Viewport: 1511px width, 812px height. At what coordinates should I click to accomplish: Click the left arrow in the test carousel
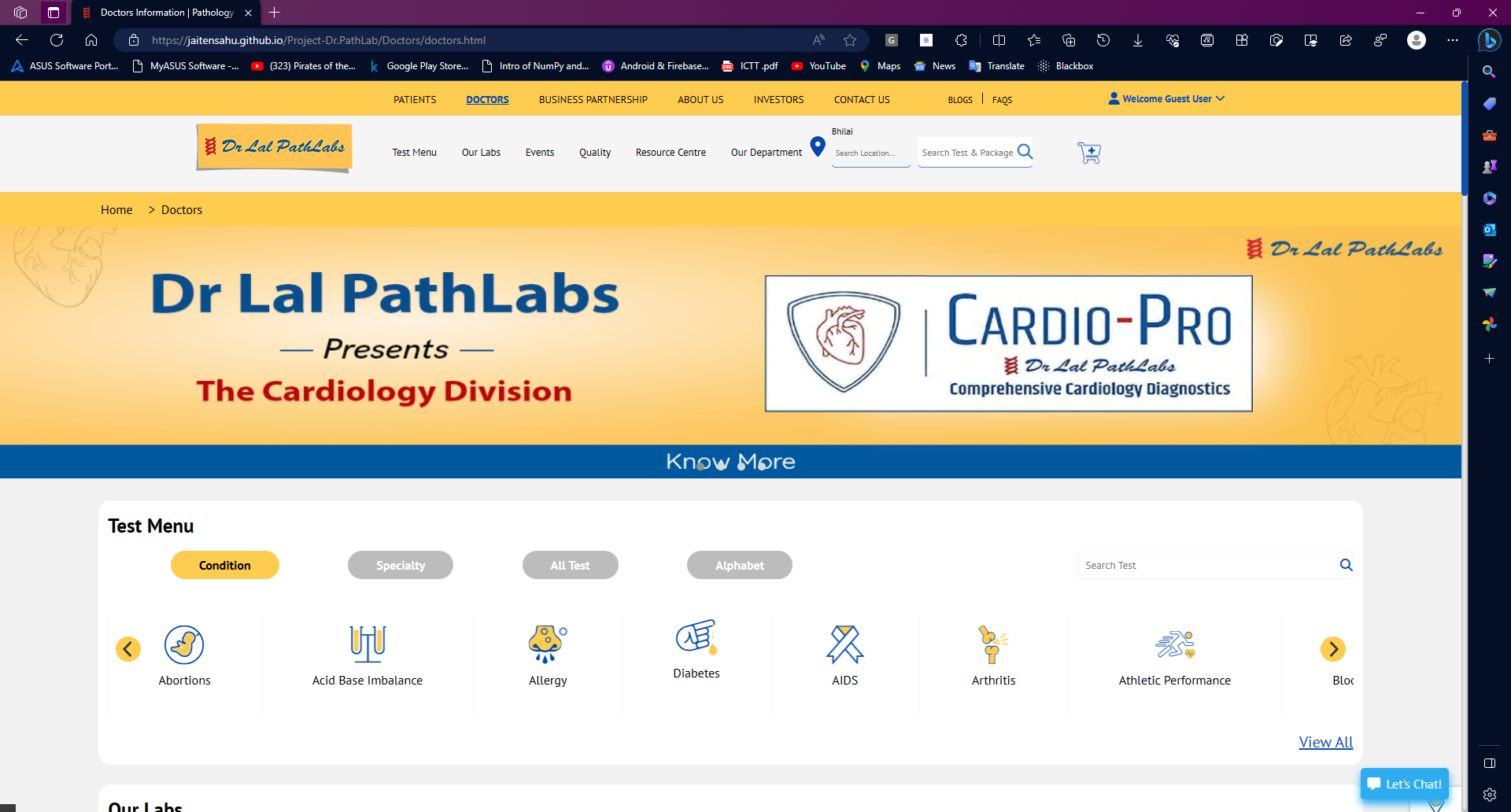128,648
